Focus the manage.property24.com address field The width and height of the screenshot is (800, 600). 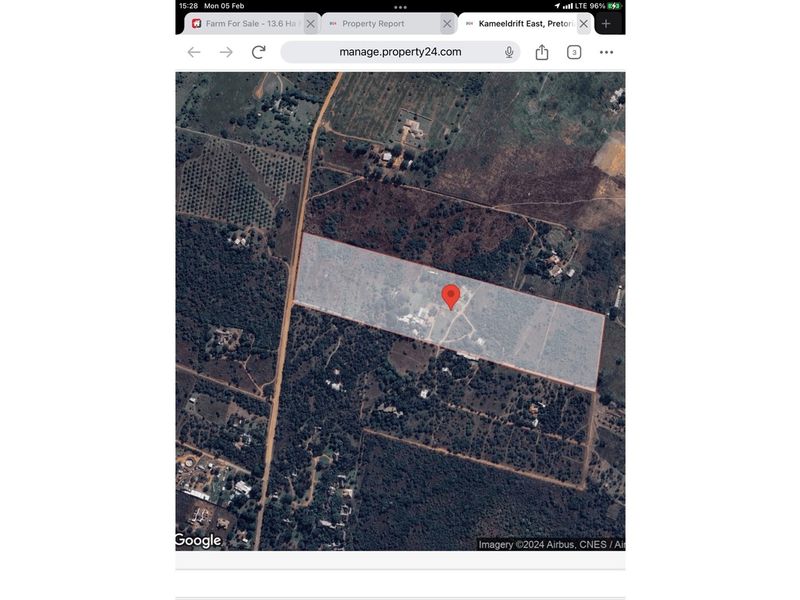click(x=400, y=52)
